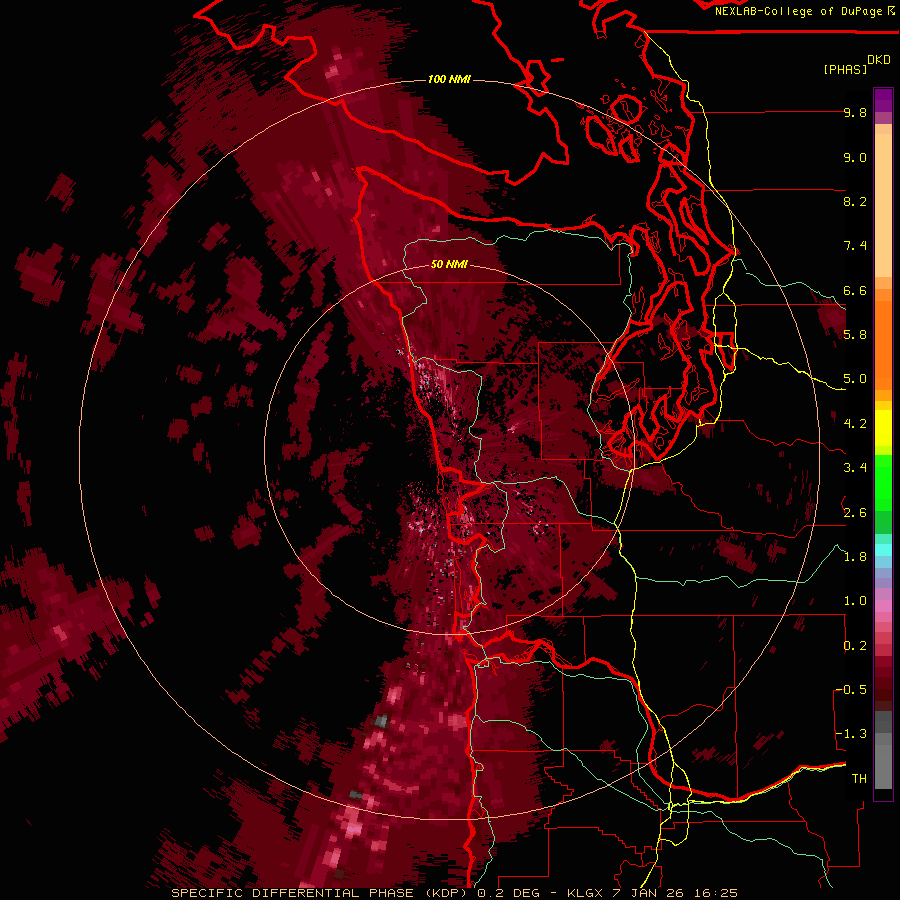900x900 pixels.
Task: Select the 7.4 scale value
Action: (x=855, y=246)
